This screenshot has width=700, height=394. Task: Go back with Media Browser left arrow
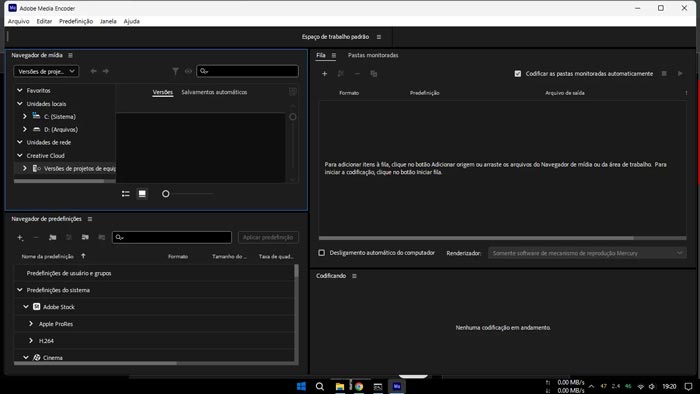click(x=93, y=71)
